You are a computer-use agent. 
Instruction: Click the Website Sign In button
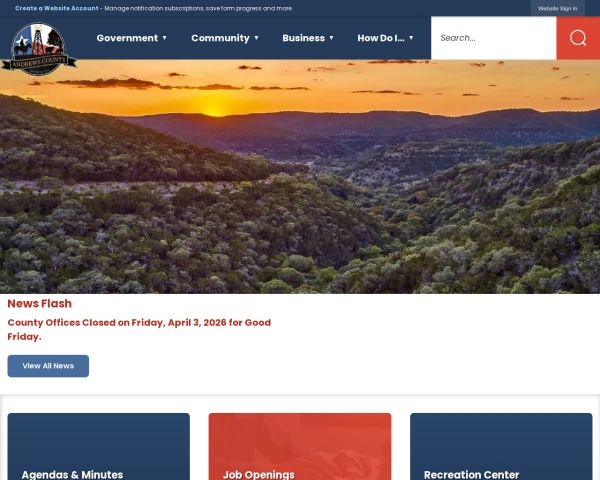point(558,8)
